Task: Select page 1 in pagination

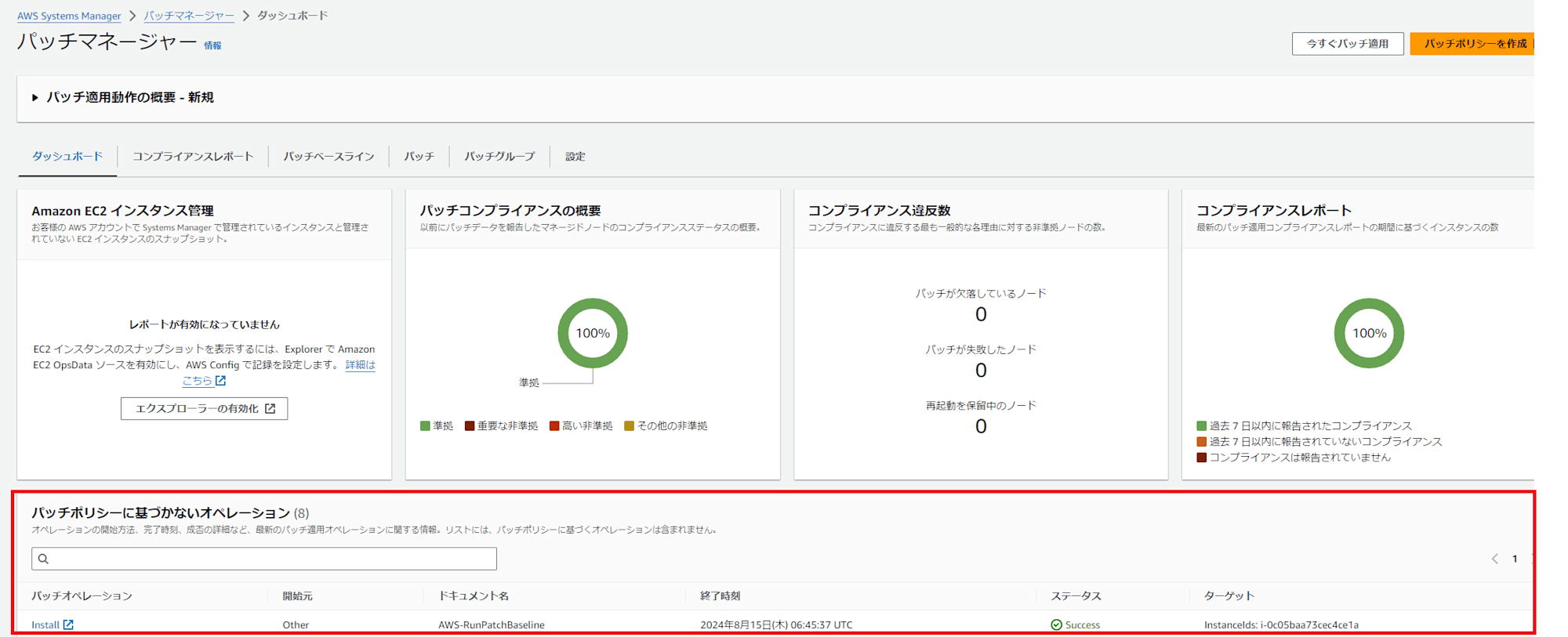Action: point(1515,559)
